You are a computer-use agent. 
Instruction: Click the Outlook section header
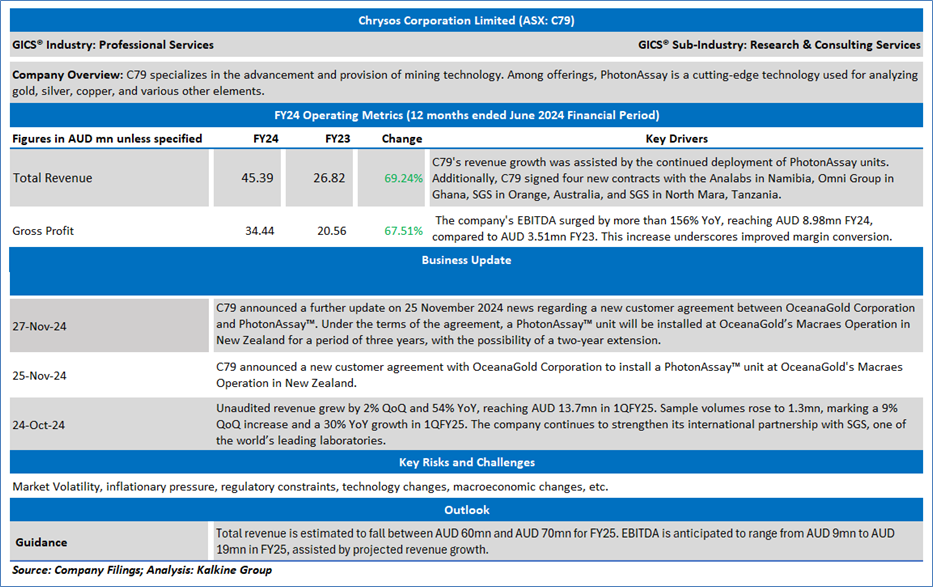[x=466, y=510]
